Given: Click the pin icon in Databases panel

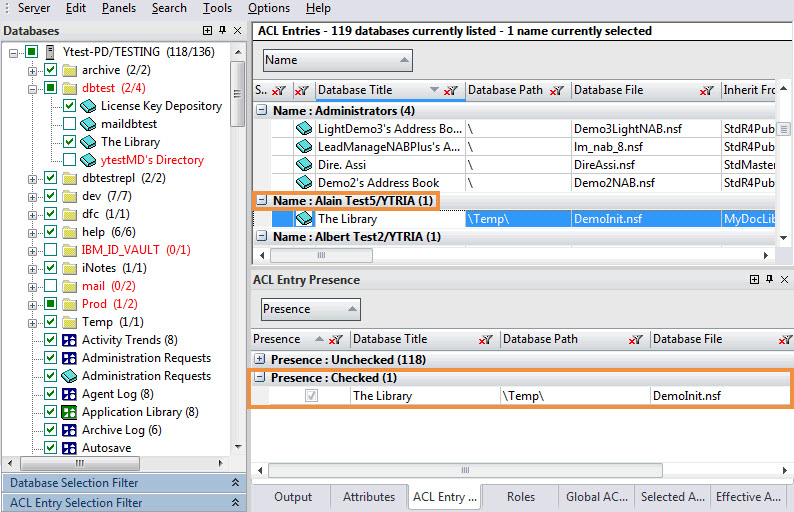Looking at the screenshot, I should (222, 31).
